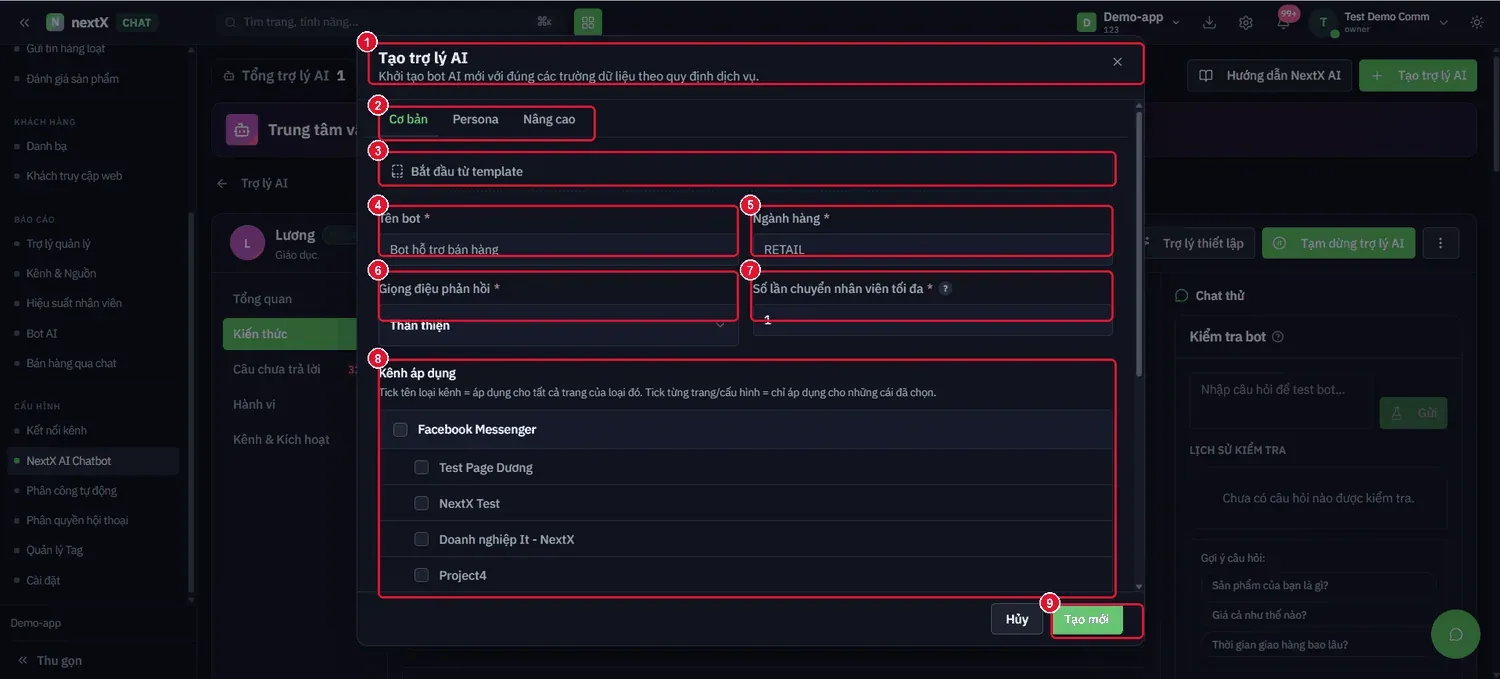Click the Ngành hàng input field
This screenshot has height=679, width=1500.
tap(932, 248)
